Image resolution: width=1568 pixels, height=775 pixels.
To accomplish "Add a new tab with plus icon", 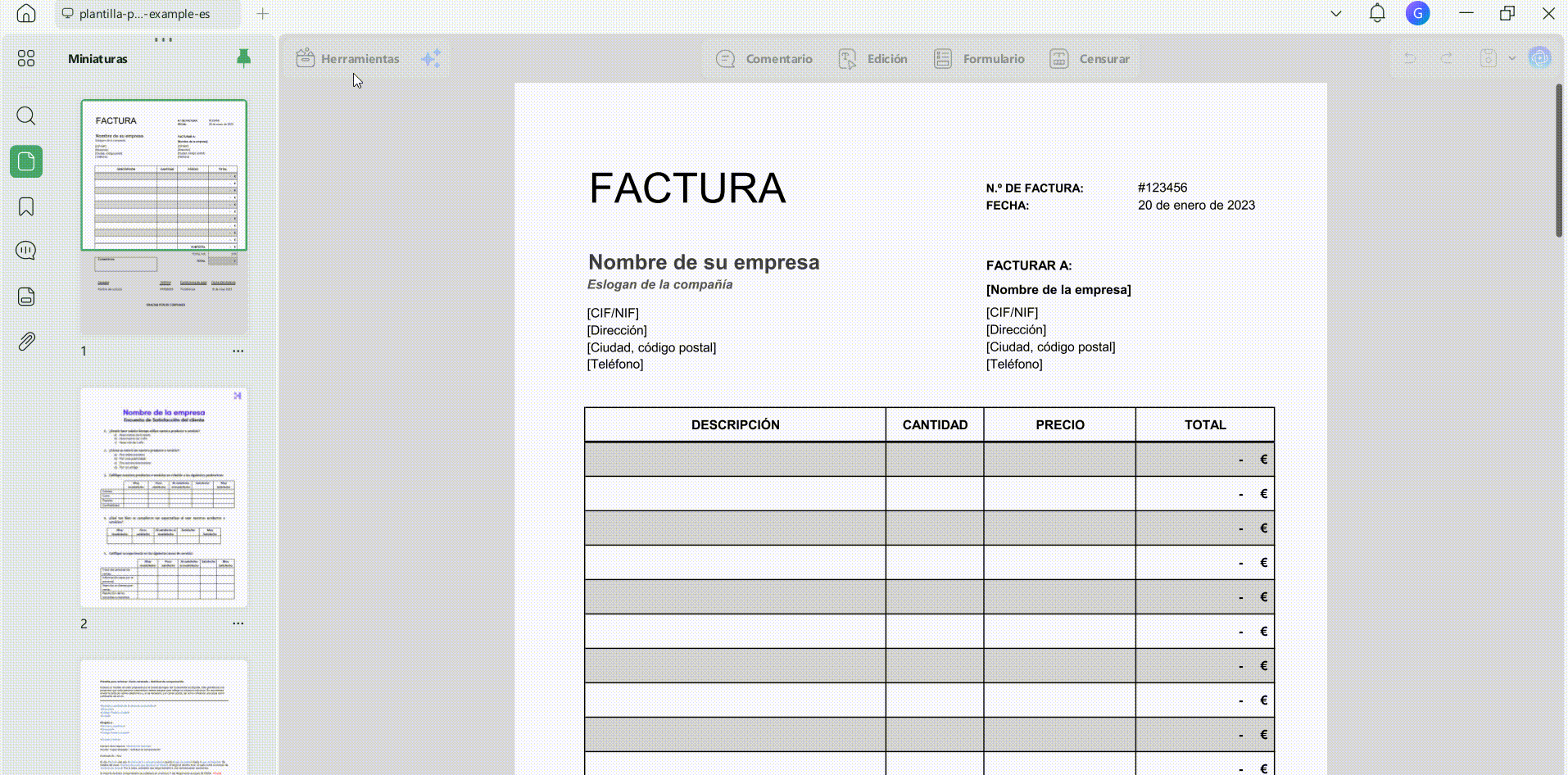I will pos(262,13).
